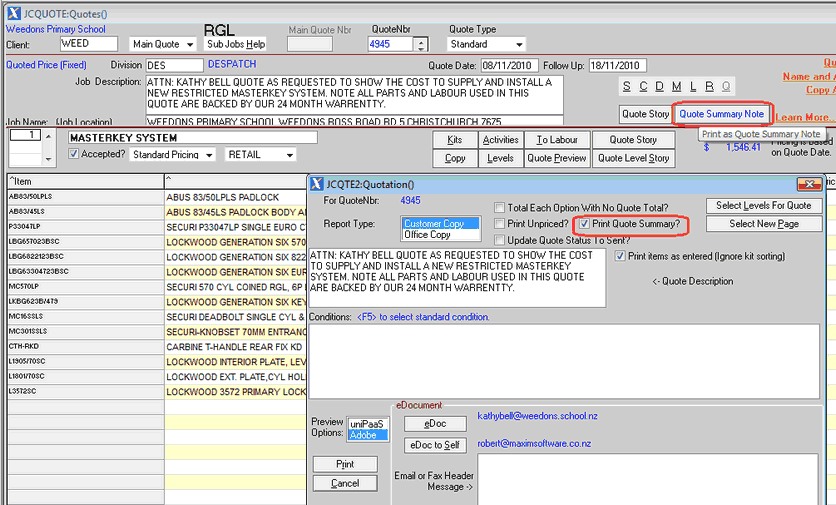Click the 'M' letter shortcut button

(x=677, y=86)
